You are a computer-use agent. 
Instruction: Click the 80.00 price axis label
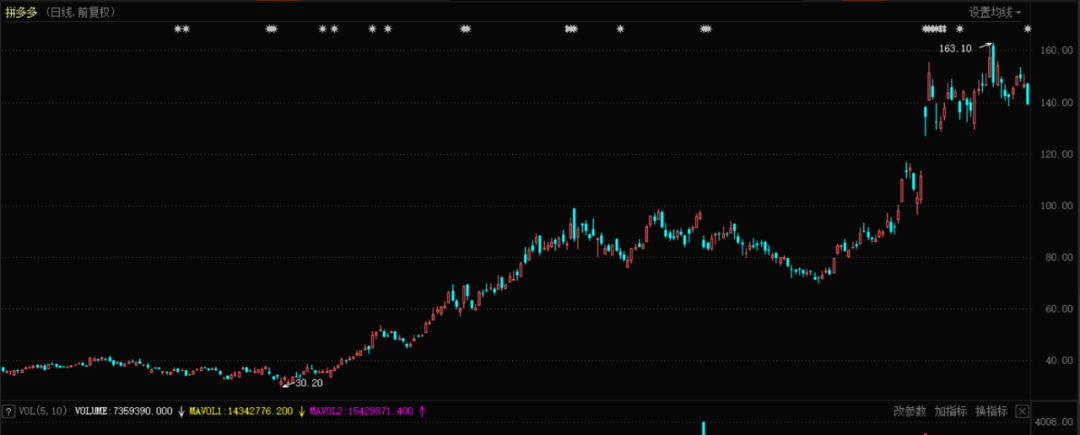(x=1058, y=257)
